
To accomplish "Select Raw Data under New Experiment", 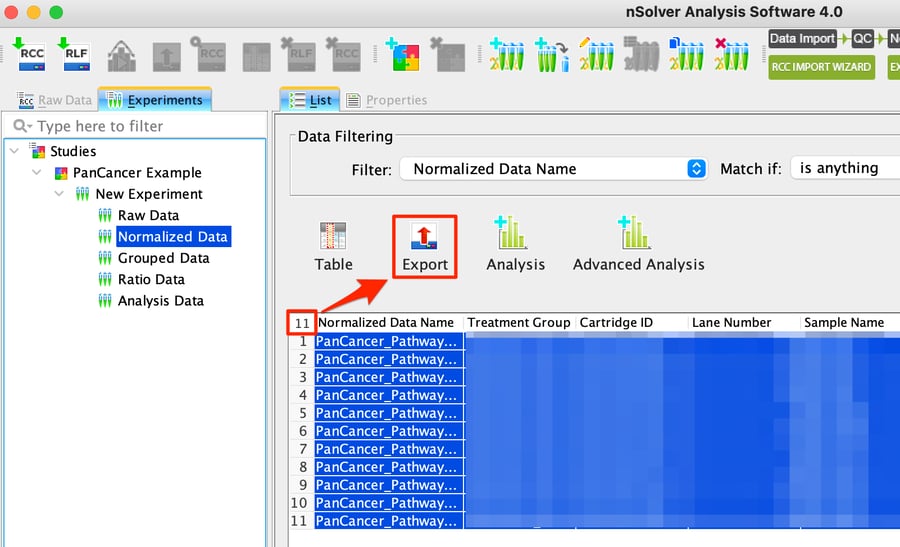I will 148,215.
